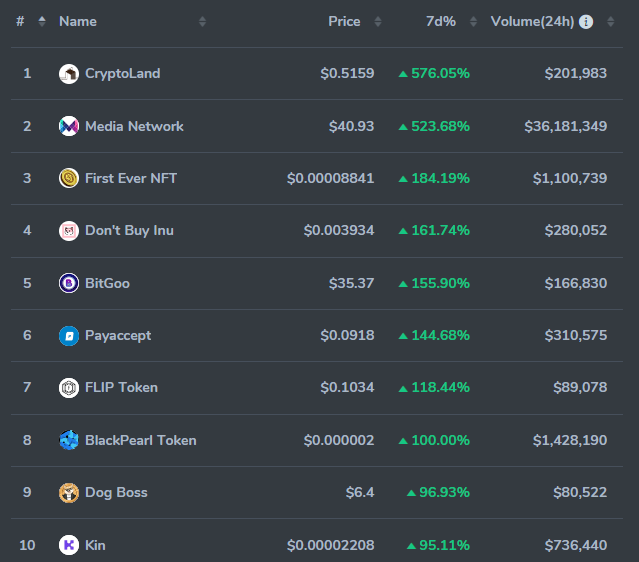
Task: Click the $40.93 price
Action: point(351,126)
